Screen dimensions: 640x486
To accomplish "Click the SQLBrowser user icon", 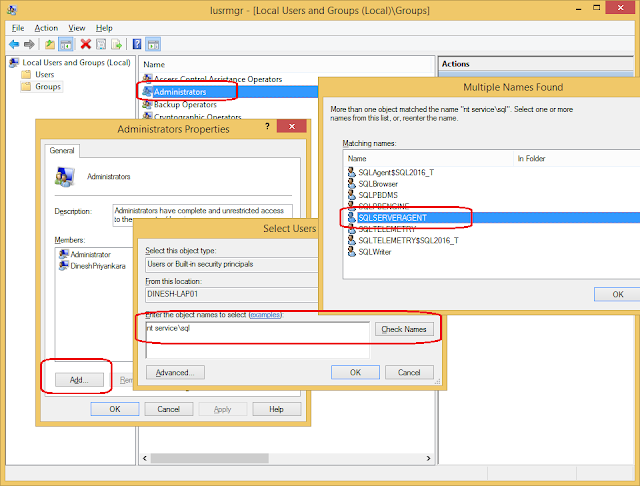I will coord(351,184).
